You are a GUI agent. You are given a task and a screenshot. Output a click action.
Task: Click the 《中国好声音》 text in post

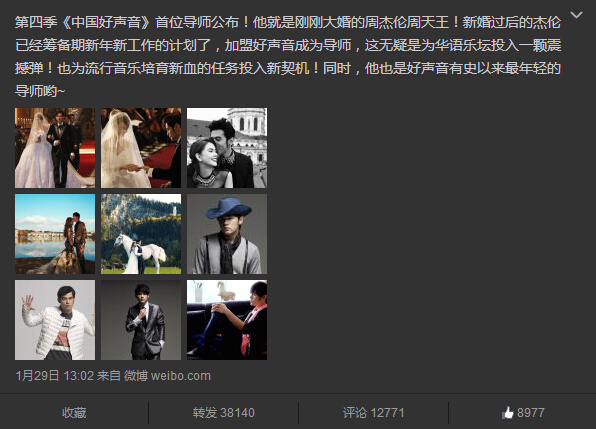coord(106,22)
